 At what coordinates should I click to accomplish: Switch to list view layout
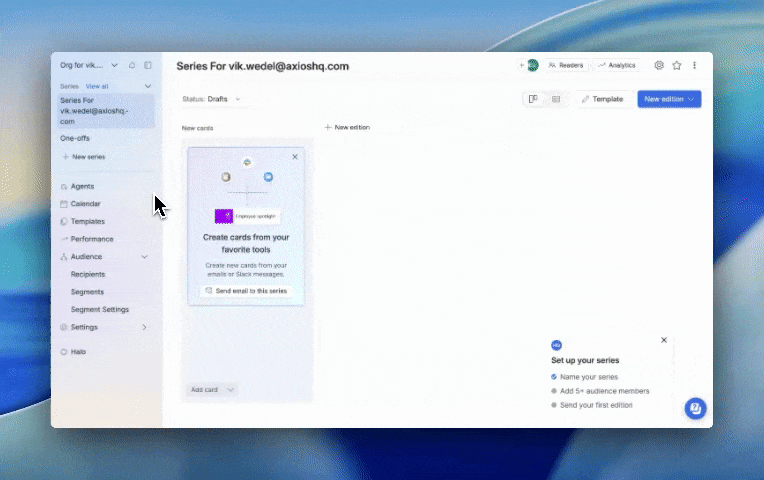point(556,99)
